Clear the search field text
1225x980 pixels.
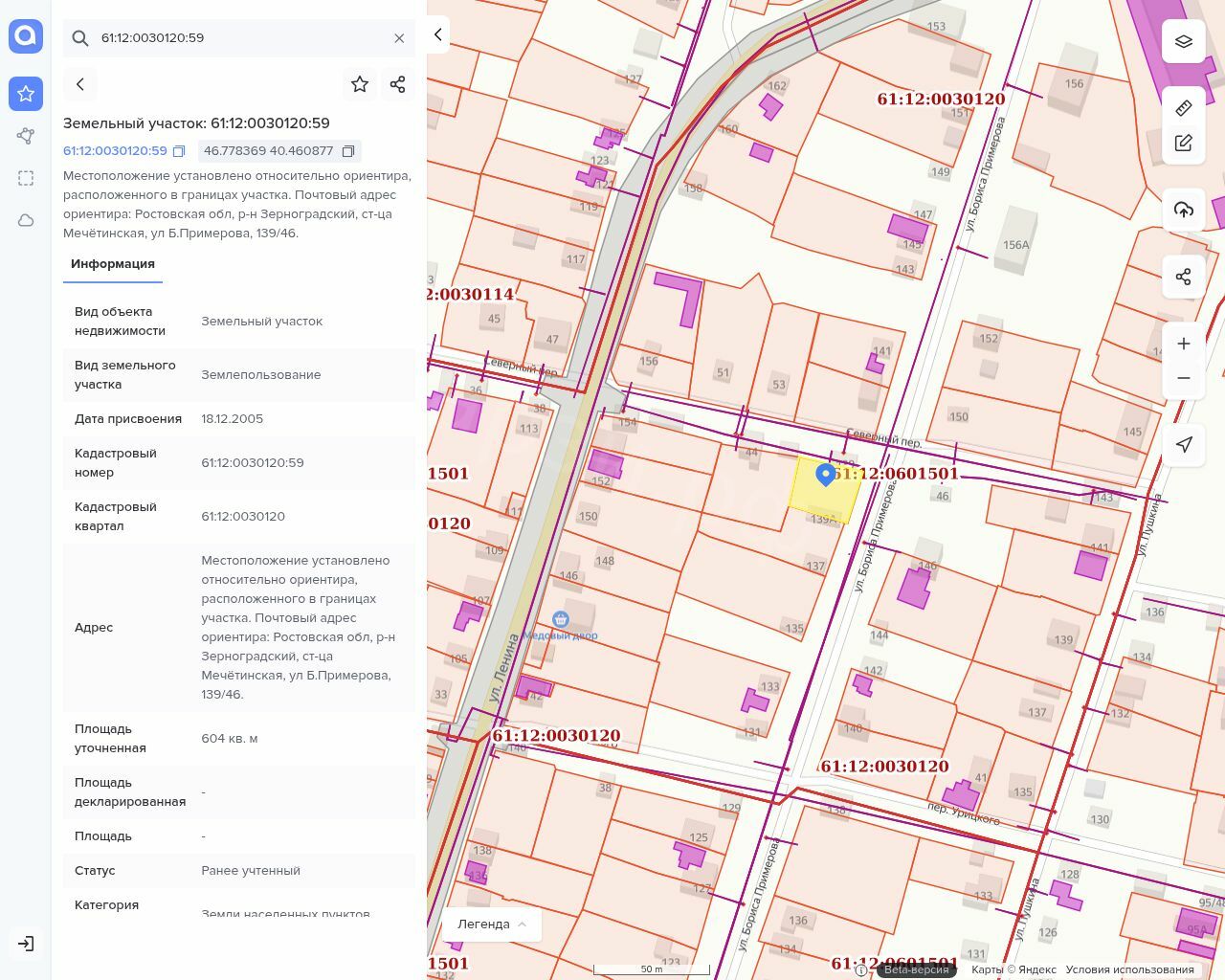[399, 38]
